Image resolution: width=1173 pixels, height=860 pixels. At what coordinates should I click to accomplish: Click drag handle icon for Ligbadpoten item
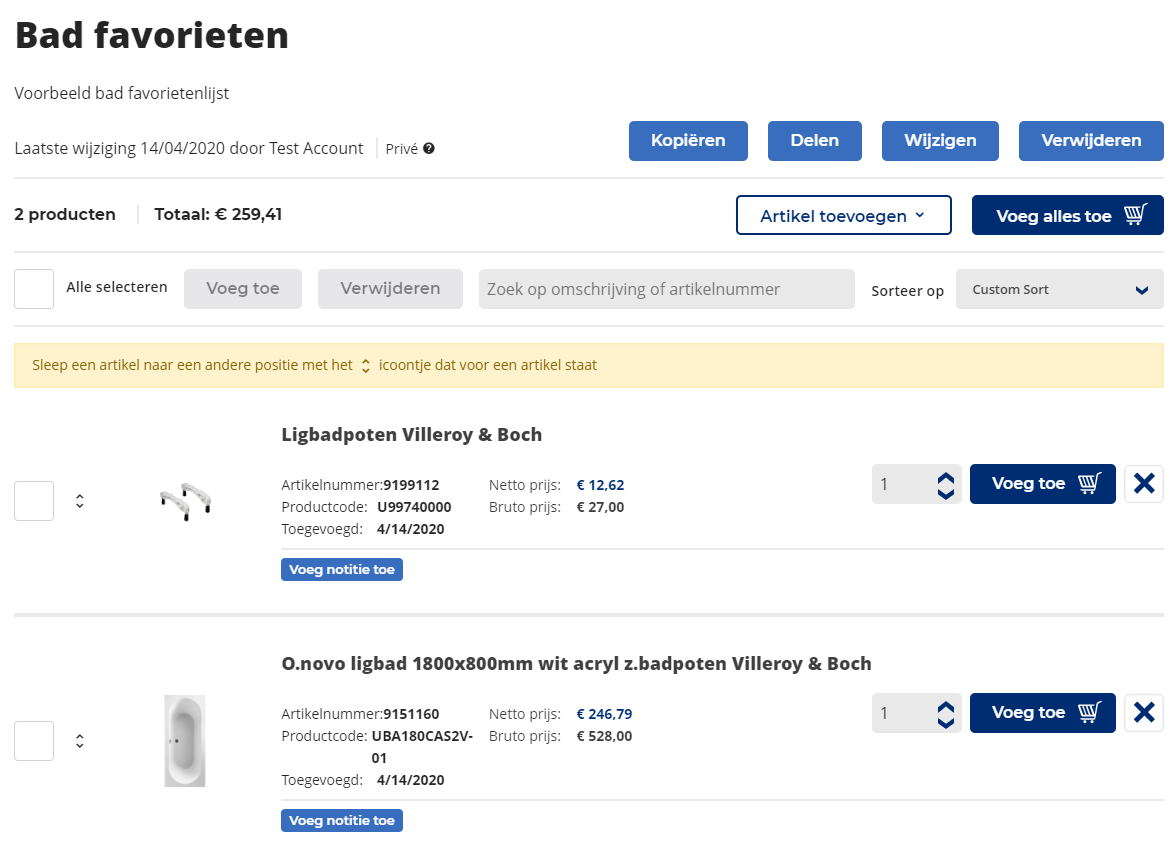pyautogui.click(x=80, y=501)
